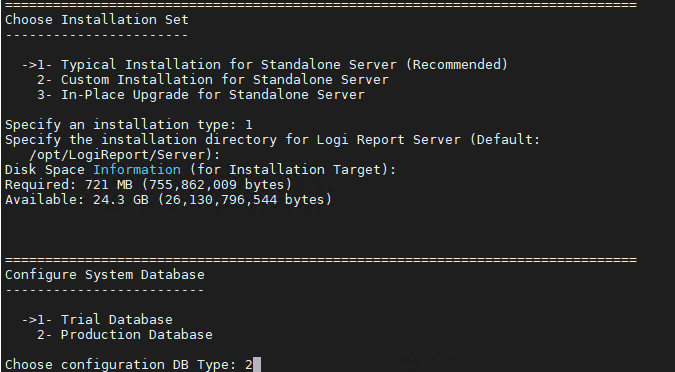The image size is (675, 372).
Task: Click the 'Choose Installation Set' heading text
Action: [97, 20]
